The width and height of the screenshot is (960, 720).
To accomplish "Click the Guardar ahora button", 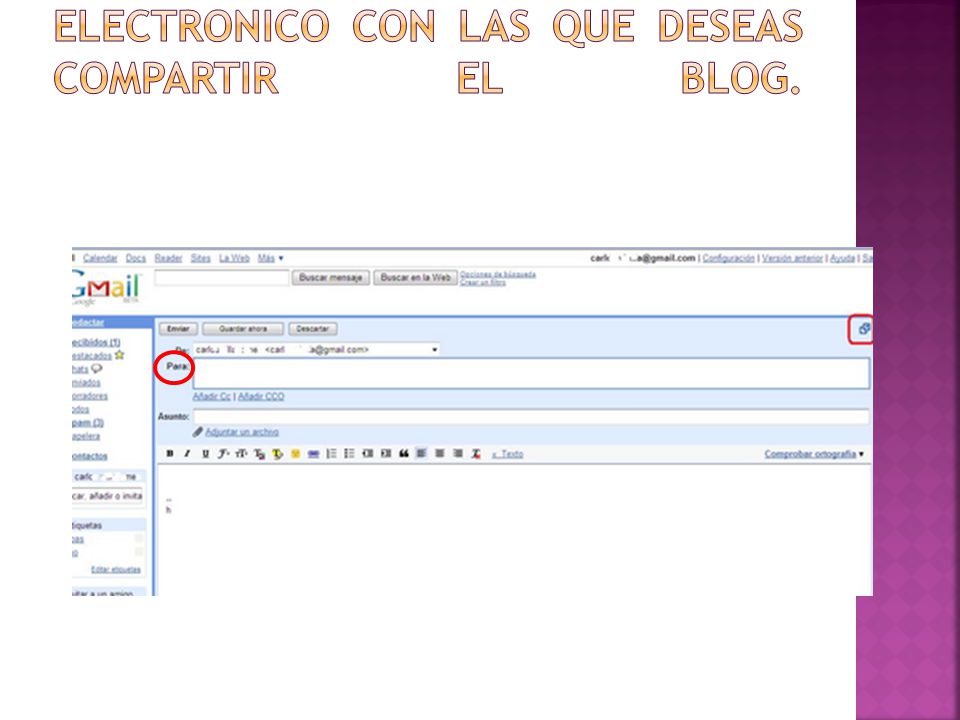I will point(243,329).
